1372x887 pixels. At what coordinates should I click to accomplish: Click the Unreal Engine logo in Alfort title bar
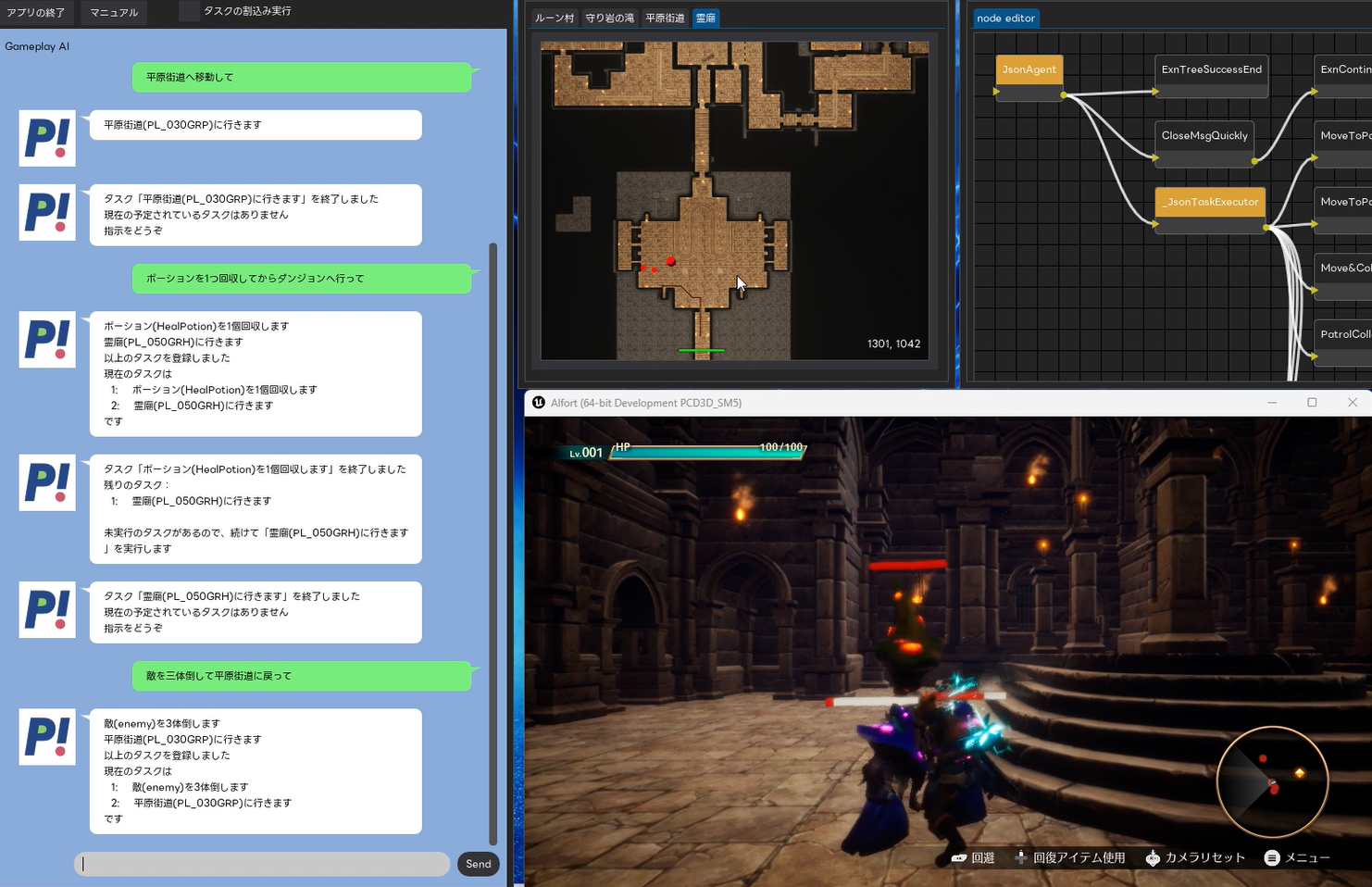pos(539,403)
